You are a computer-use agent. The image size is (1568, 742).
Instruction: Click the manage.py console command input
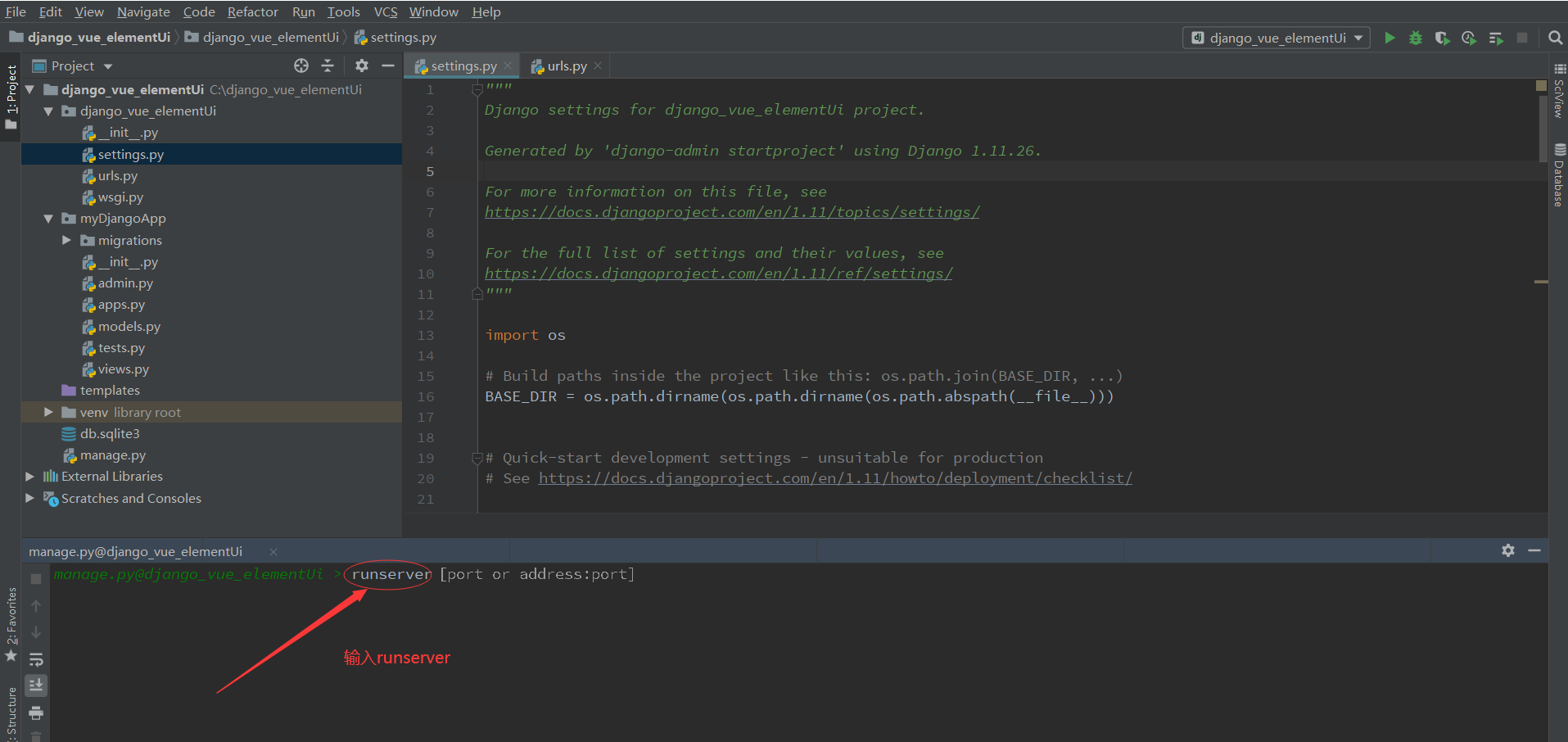492,574
